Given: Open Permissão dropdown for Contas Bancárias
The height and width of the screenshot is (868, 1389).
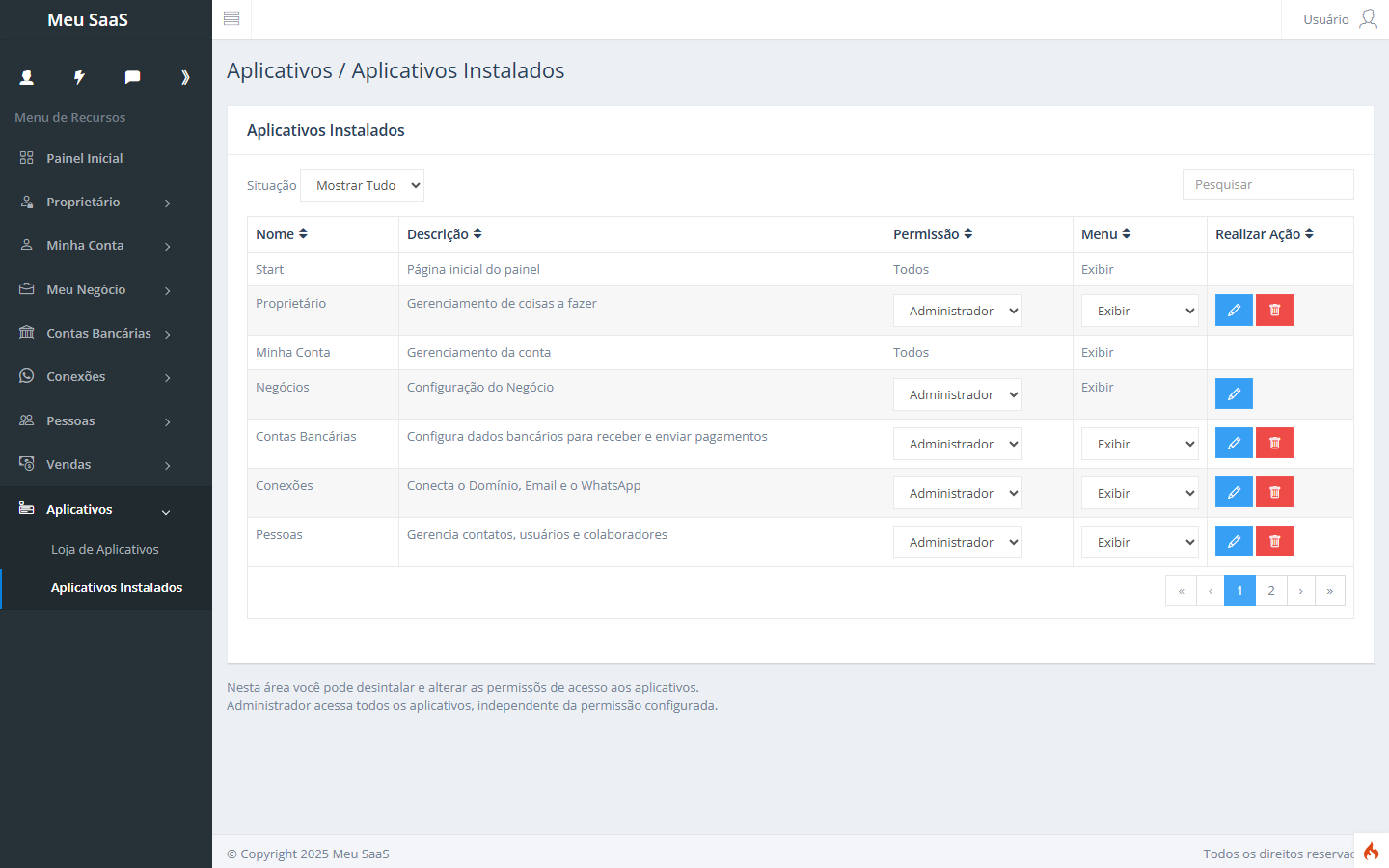Looking at the screenshot, I should pyautogui.click(x=958, y=444).
